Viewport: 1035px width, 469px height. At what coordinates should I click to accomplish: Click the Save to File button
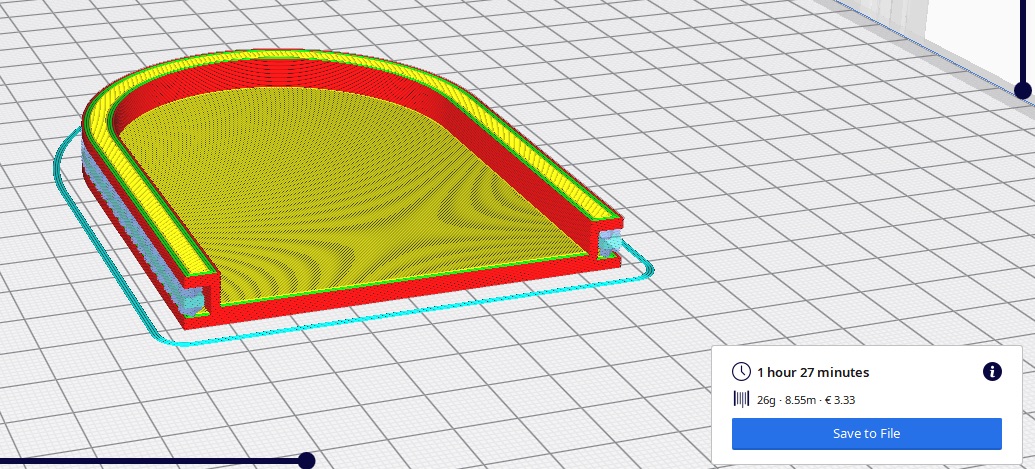866,433
